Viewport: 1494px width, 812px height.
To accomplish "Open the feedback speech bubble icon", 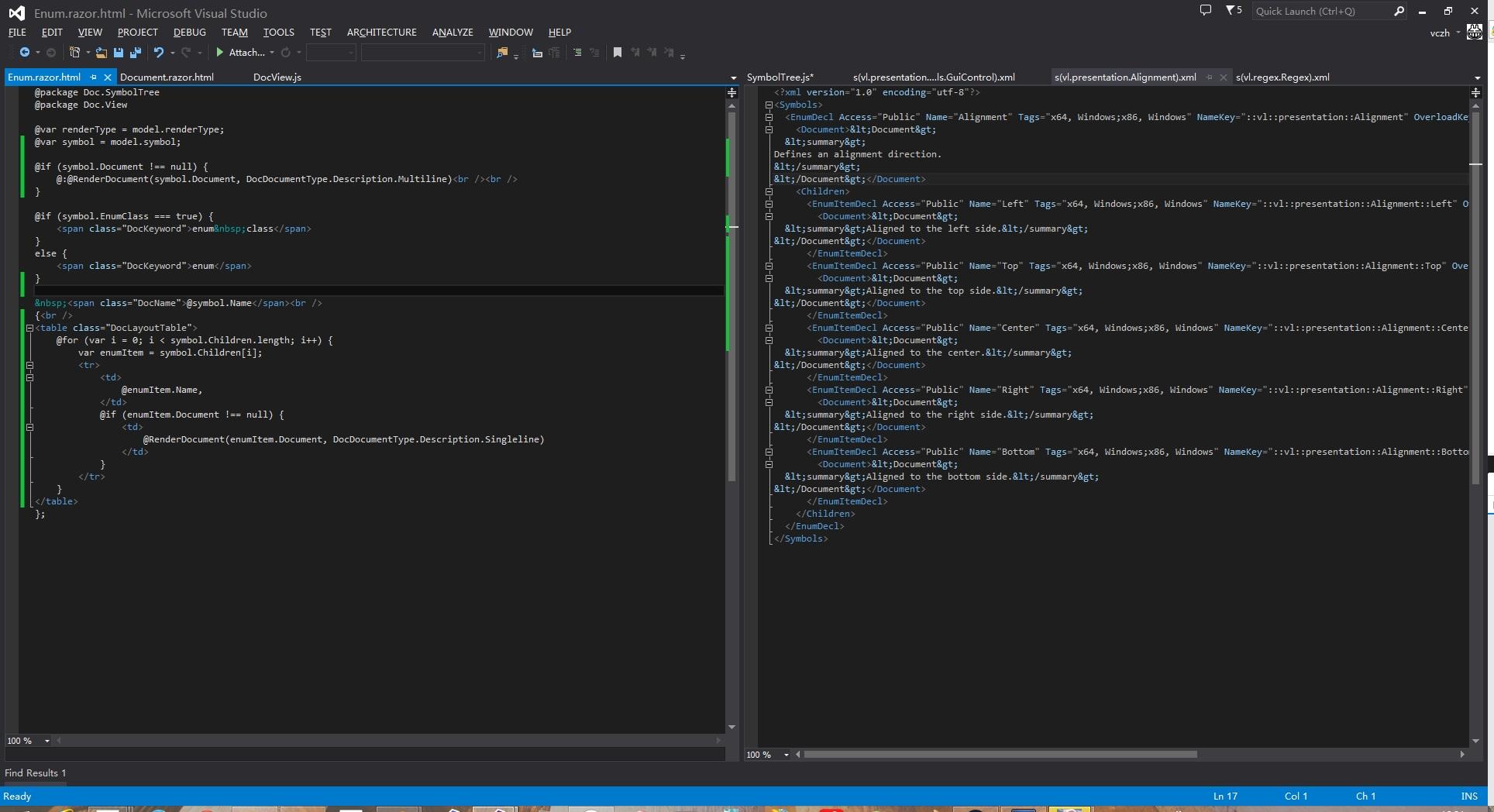I will pos(1205,11).
